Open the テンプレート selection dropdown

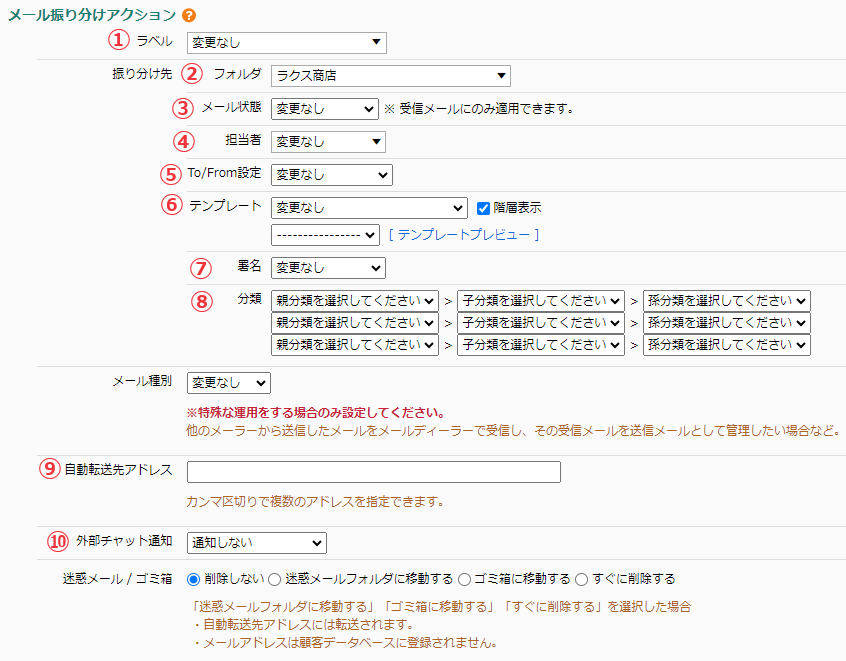368,208
